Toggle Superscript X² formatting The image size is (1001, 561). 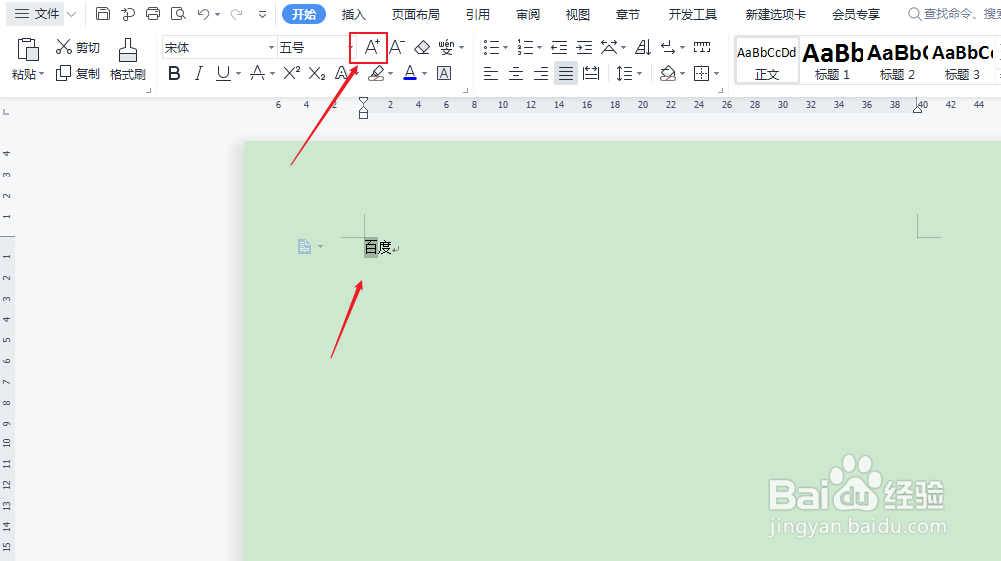[291, 73]
